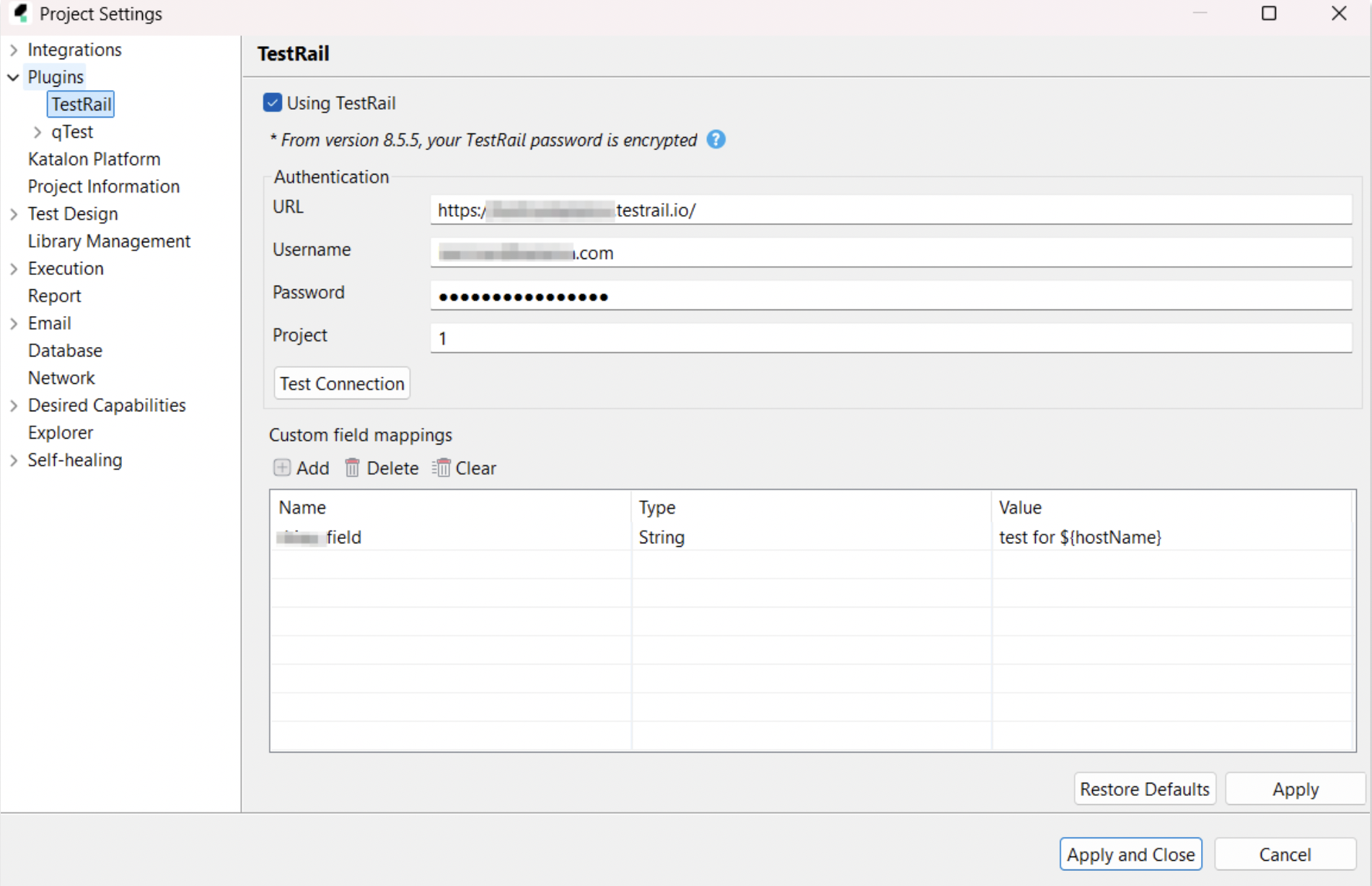Screen dimensions: 1372x886
Task: Select the Integrations label in tree
Action: click(74, 50)
